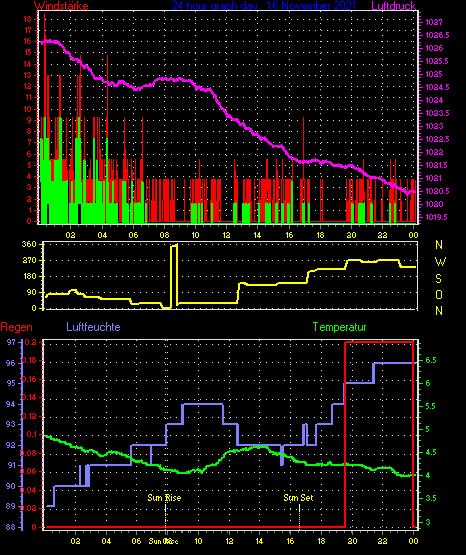Click wind strength axis value 7
The height and width of the screenshot is (555, 466).
click(29, 142)
